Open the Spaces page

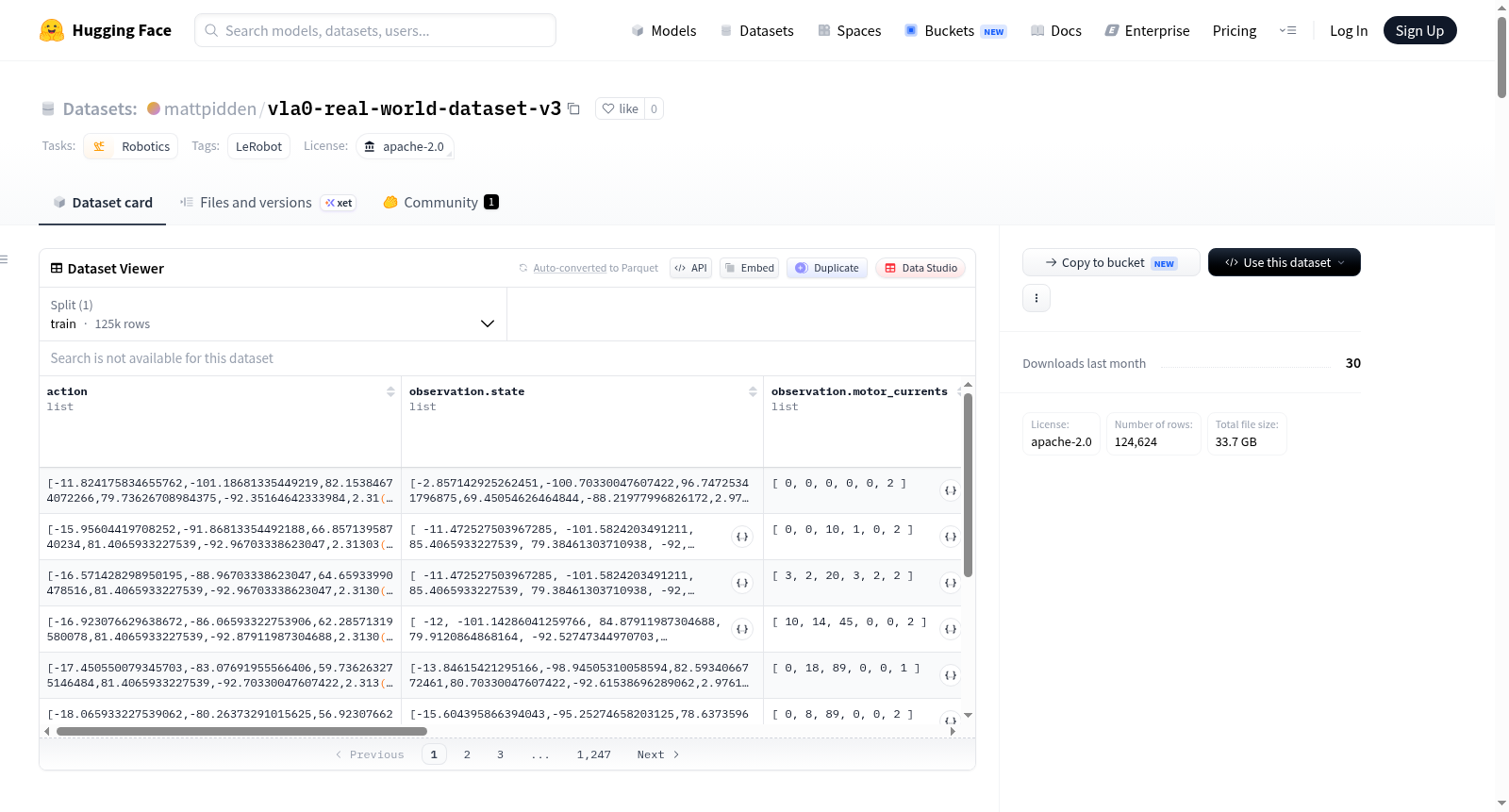[849, 30]
